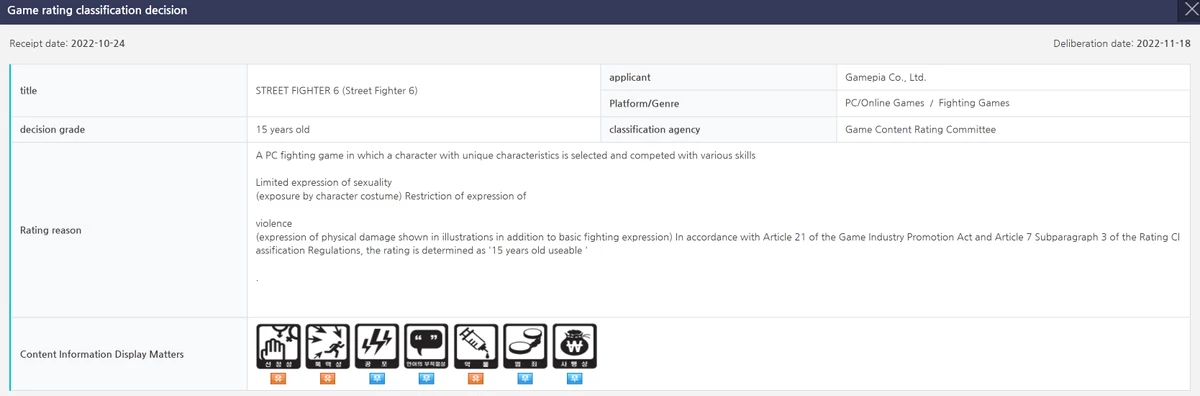Image resolution: width=1200 pixels, height=396 pixels.
Task: Click the Deliberation date 2022-11-18
Action: point(1122,44)
